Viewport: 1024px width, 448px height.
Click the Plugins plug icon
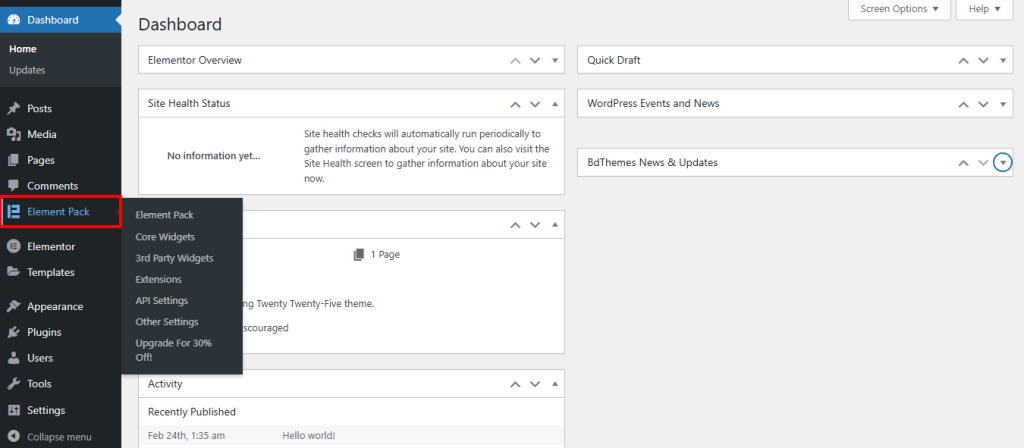tap(13, 332)
